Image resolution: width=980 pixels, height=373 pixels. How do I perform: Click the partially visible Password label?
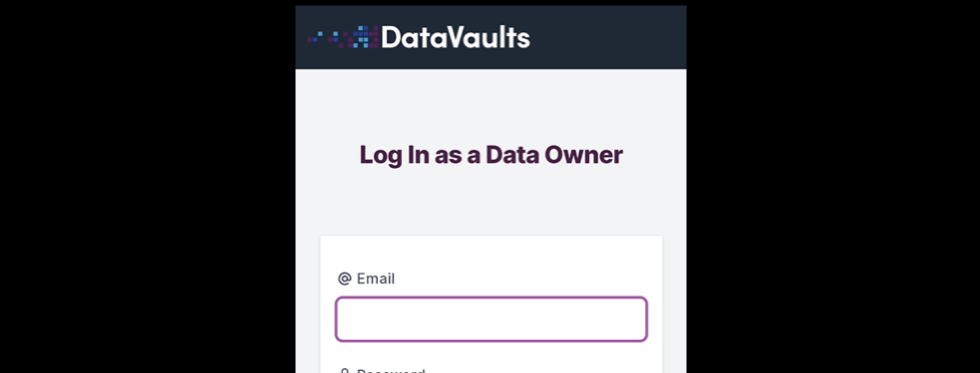(x=391, y=371)
